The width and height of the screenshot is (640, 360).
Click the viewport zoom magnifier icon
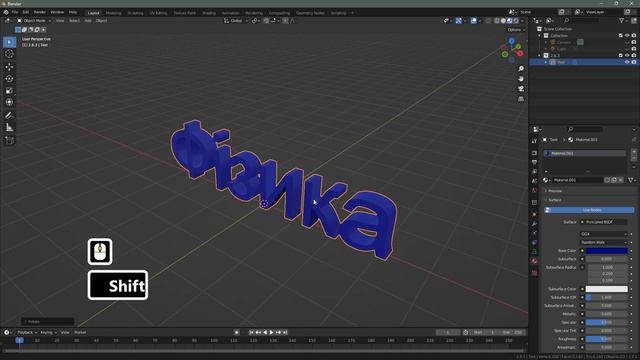pos(521,69)
